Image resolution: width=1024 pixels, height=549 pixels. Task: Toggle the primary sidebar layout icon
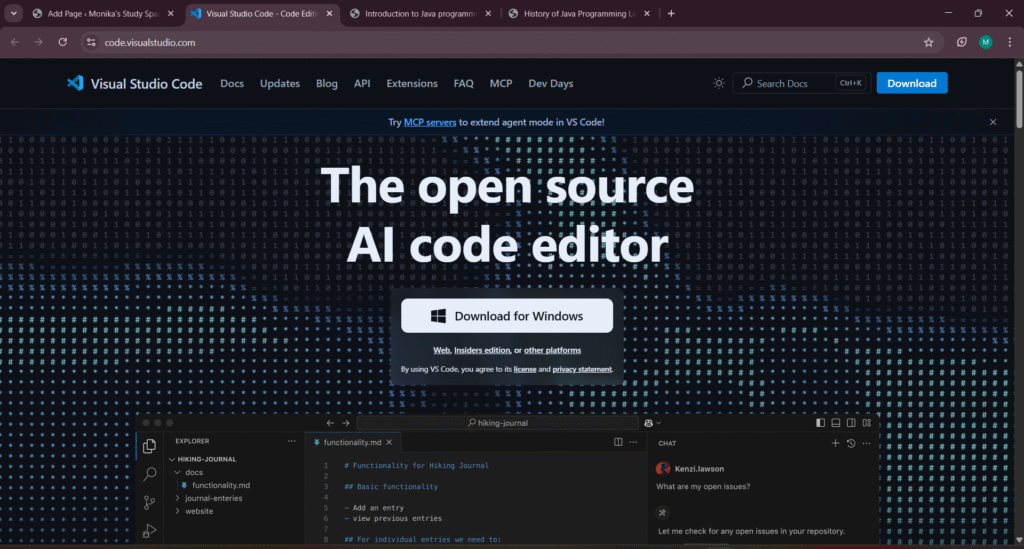tap(820, 423)
